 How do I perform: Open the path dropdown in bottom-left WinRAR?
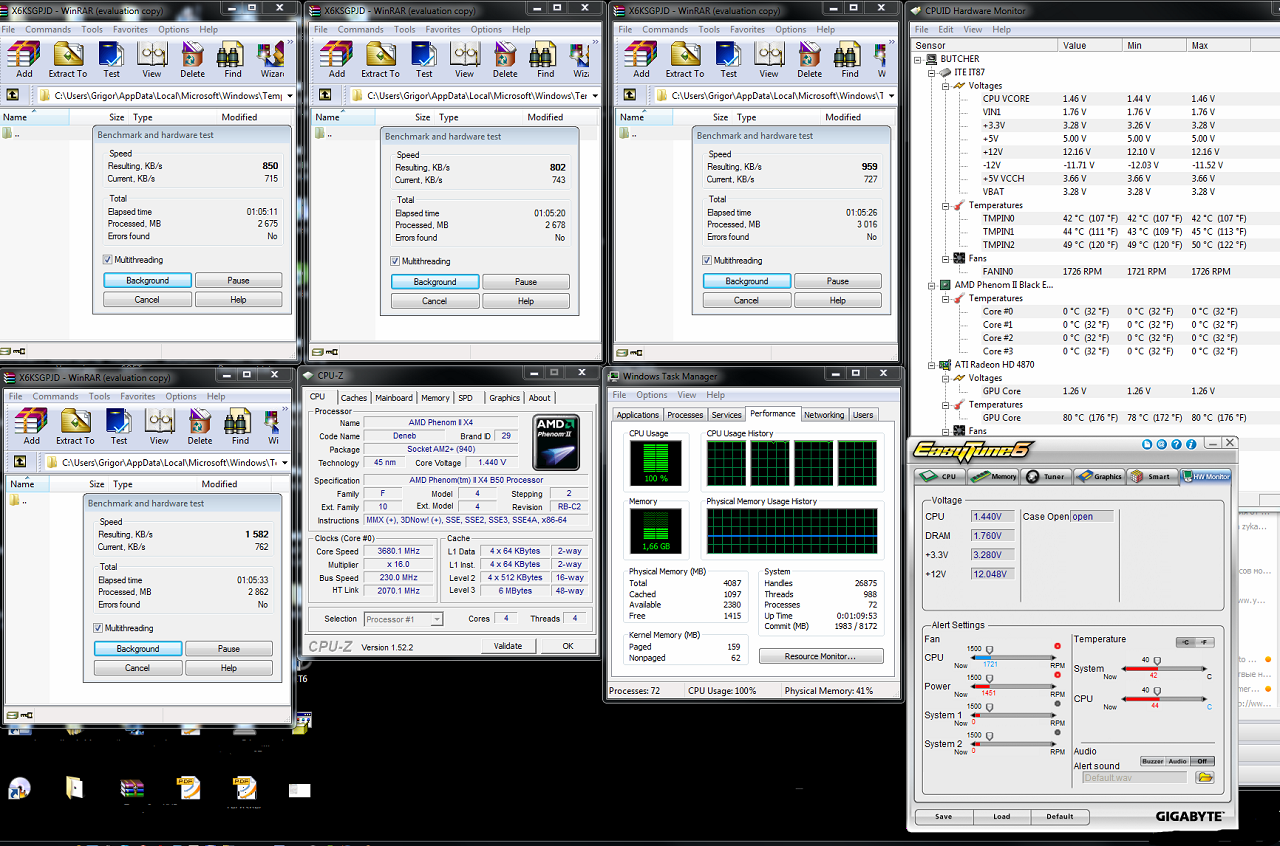287,463
